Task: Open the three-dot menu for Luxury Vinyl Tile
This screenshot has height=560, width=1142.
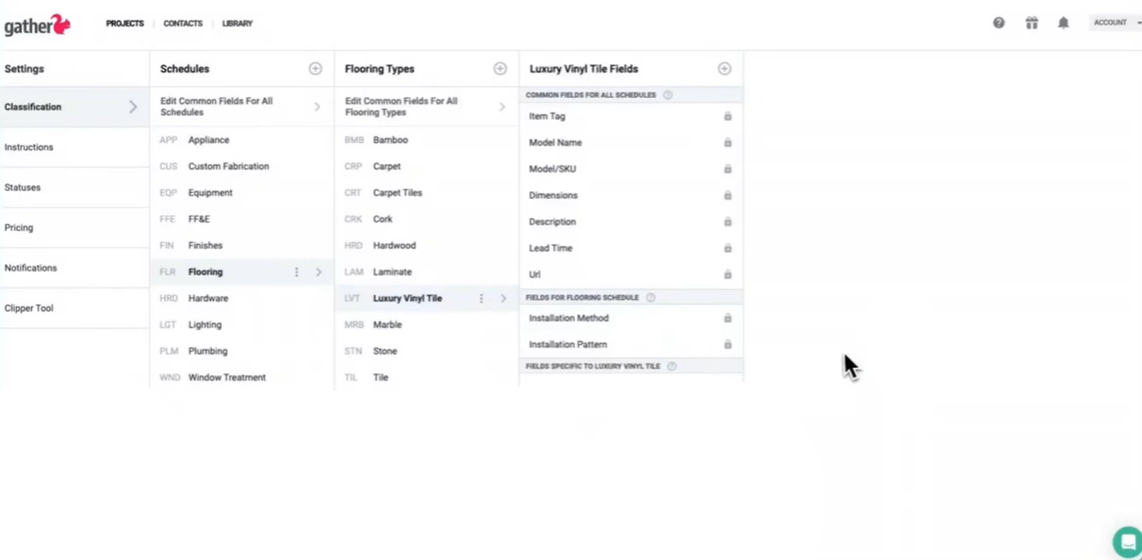Action: (x=481, y=299)
